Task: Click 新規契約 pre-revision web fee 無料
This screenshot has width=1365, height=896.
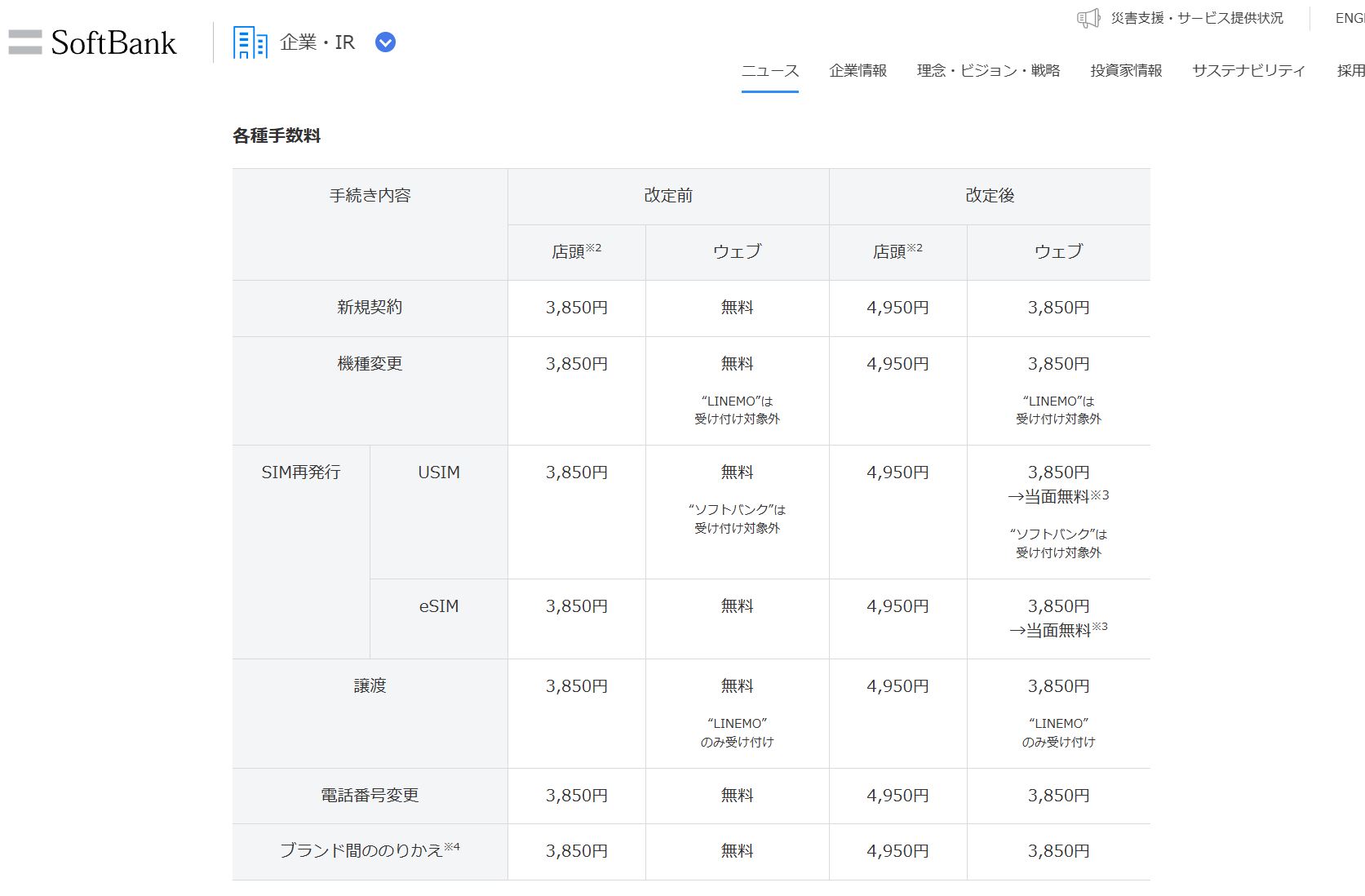Action: point(737,308)
